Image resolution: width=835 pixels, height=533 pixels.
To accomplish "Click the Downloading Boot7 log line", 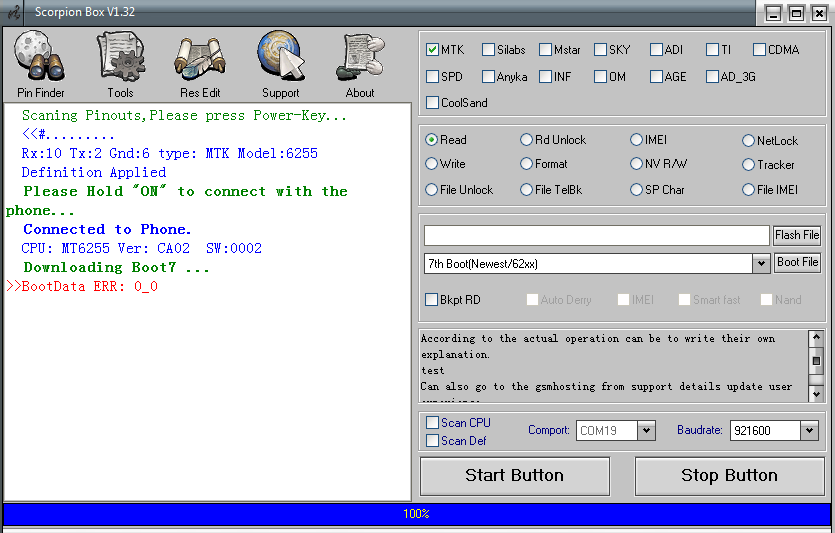I will click(x=116, y=267).
